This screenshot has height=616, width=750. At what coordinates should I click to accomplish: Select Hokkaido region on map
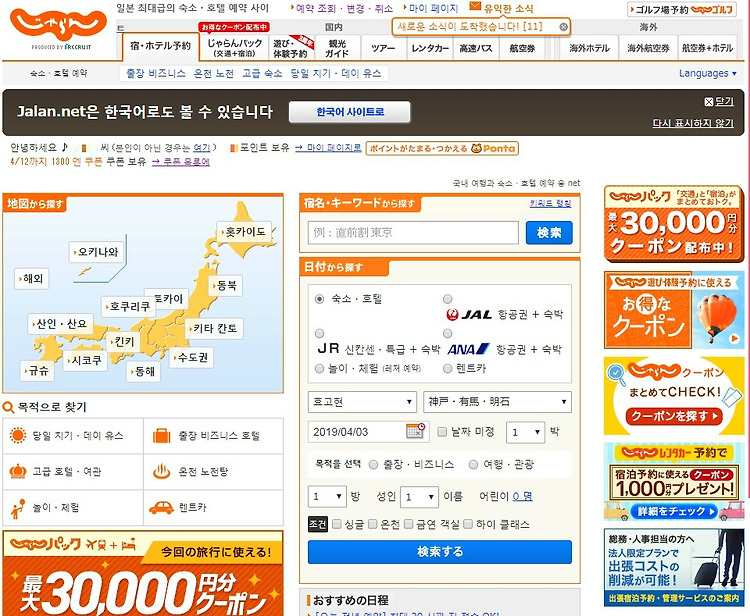pos(244,232)
